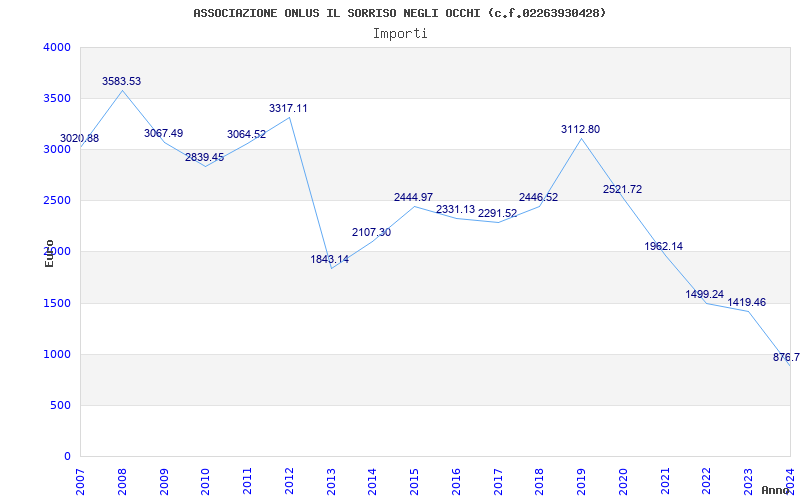800x500 pixels.
Task: Click the 2012 x-axis year label
Action: [289, 481]
